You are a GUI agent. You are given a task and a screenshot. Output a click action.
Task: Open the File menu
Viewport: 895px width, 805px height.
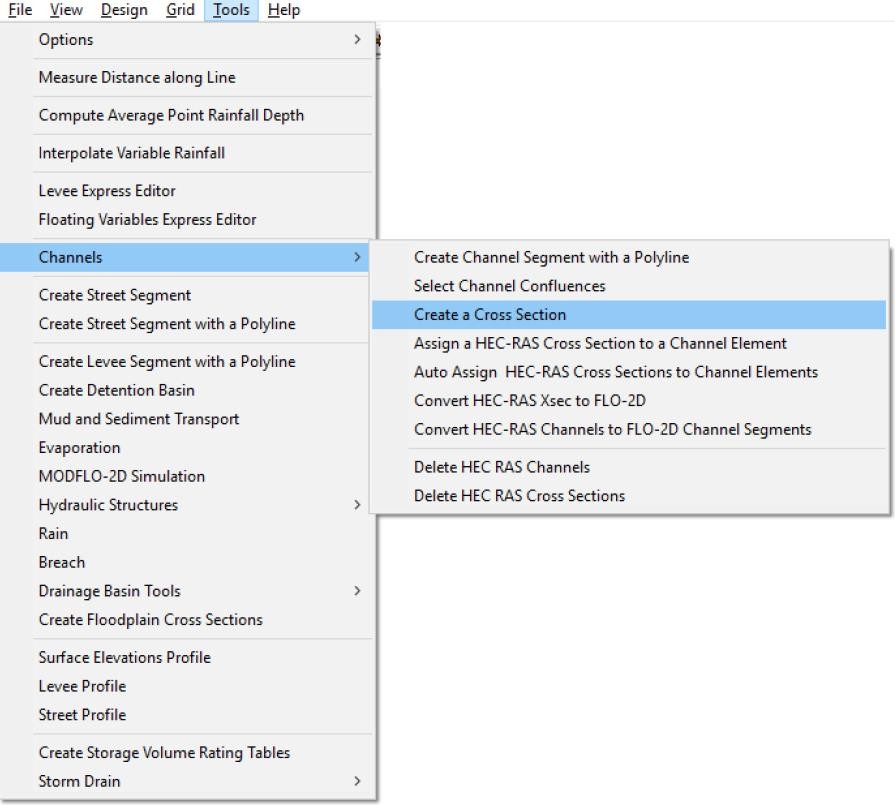20,10
